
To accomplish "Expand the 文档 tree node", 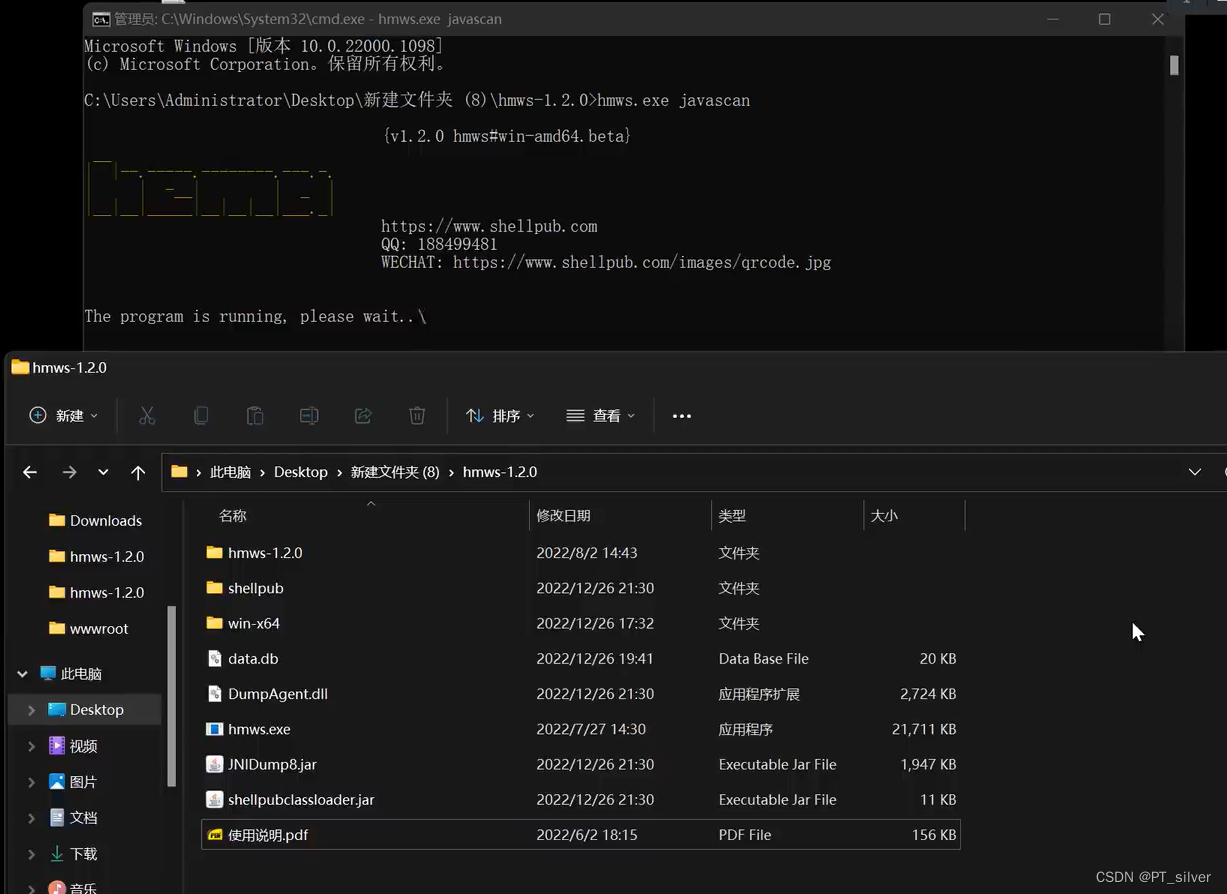I will [x=31, y=818].
